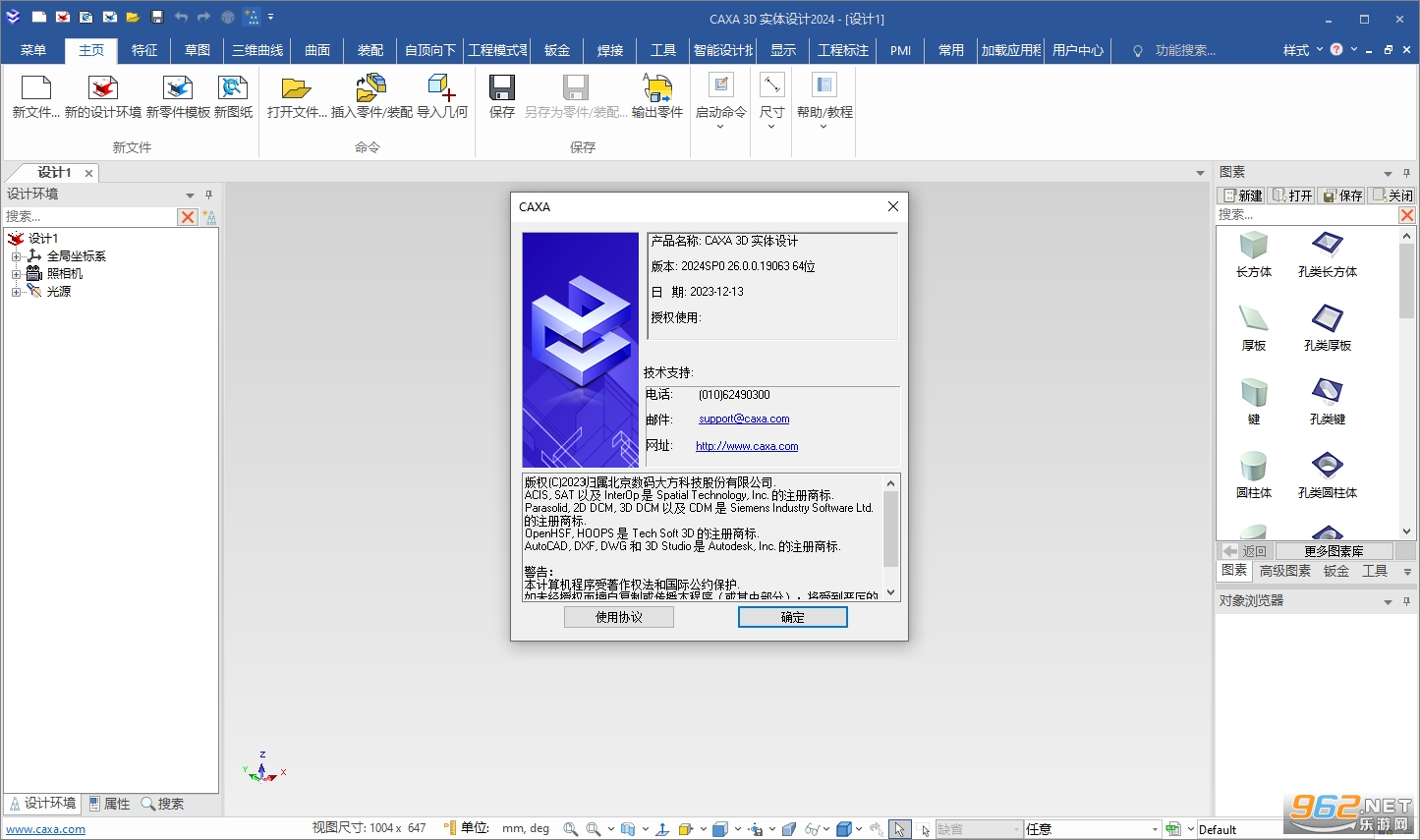This screenshot has height=840, width=1420.
Task: Close the 设计1 document tab
Action: pyautogui.click(x=88, y=173)
